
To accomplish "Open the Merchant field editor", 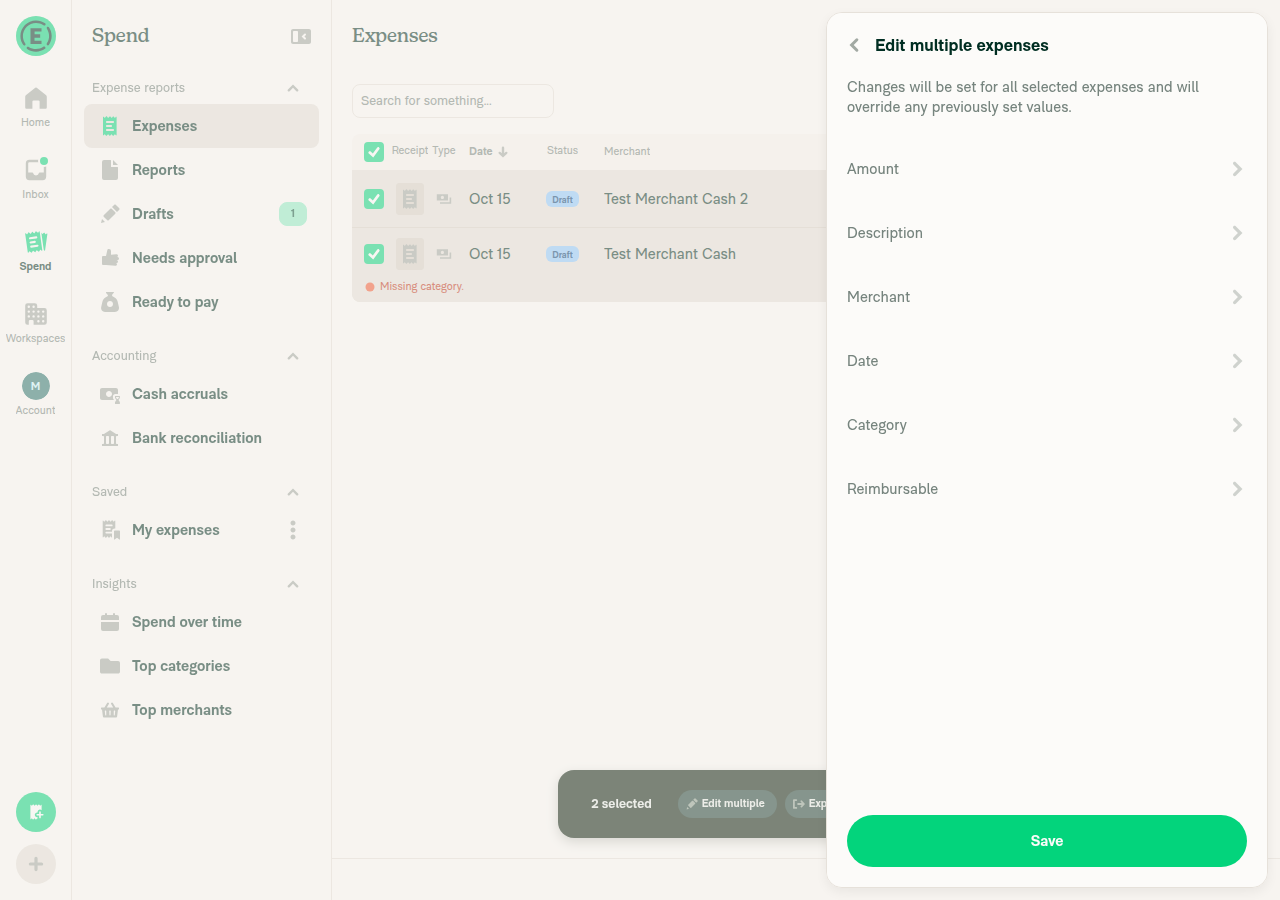I will coord(1047,297).
